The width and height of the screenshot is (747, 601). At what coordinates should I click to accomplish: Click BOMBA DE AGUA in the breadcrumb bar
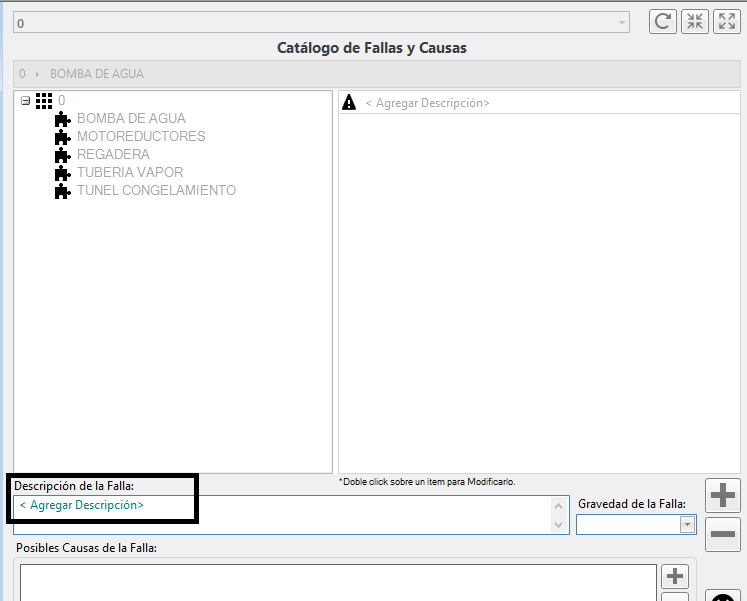97,74
